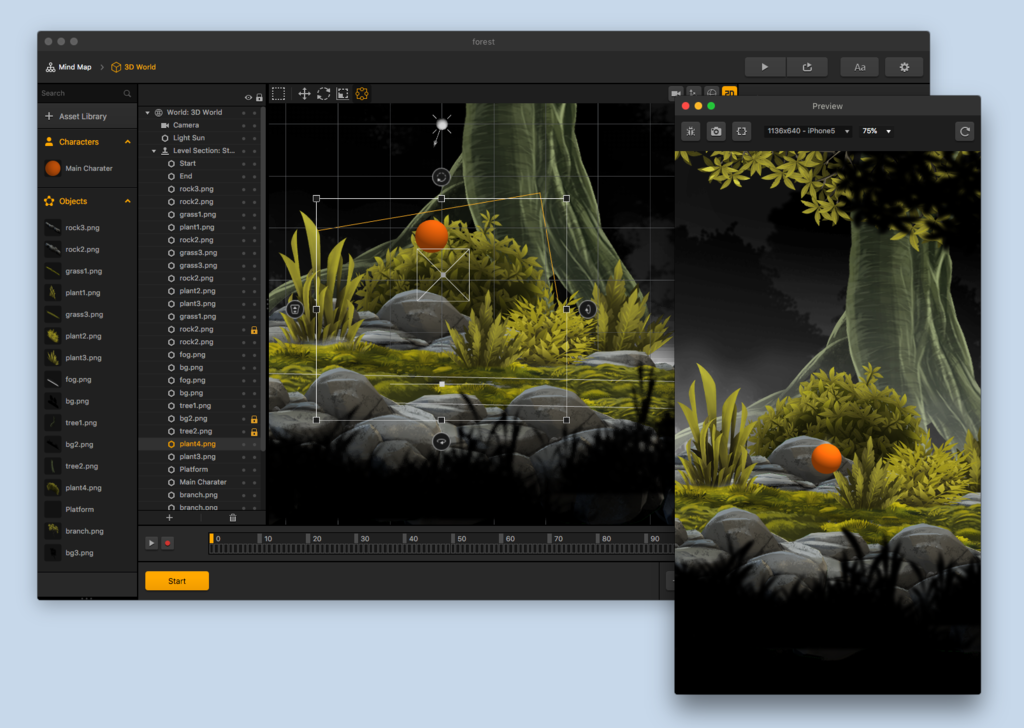The height and width of the screenshot is (728, 1024).
Task: Take a screenshot with the camera icon
Action: [x=716, y=131]
